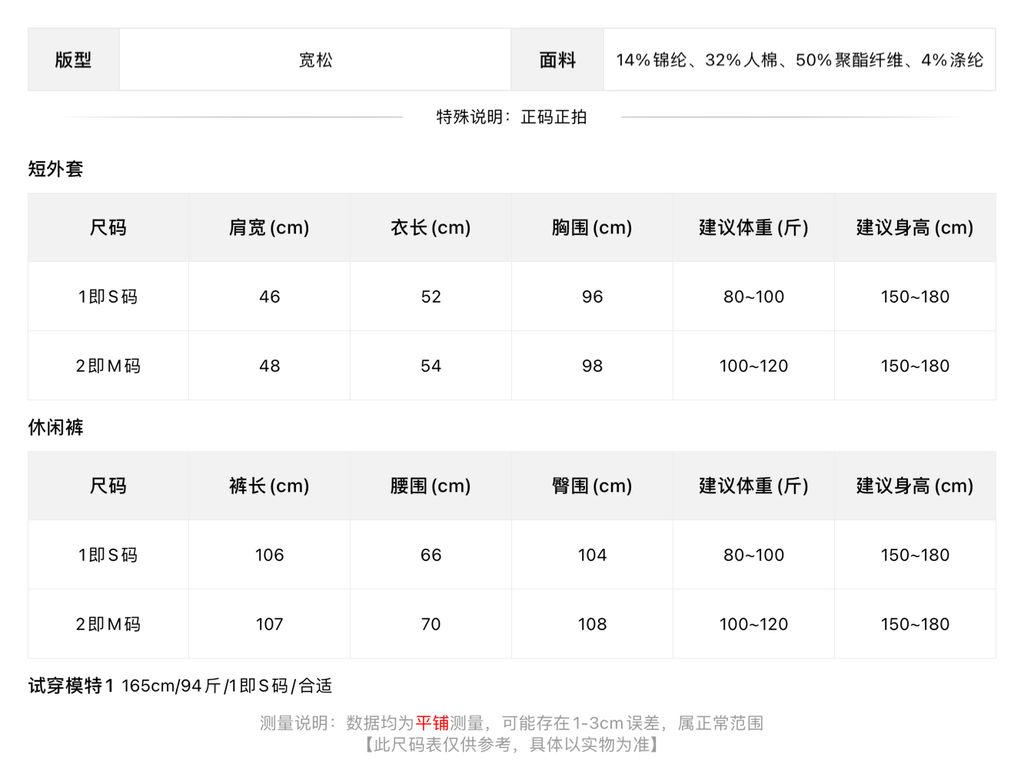Viewport: 1024px width, 783px height.
Task: Select pants length value 106
Action: (x=269, y=555)
